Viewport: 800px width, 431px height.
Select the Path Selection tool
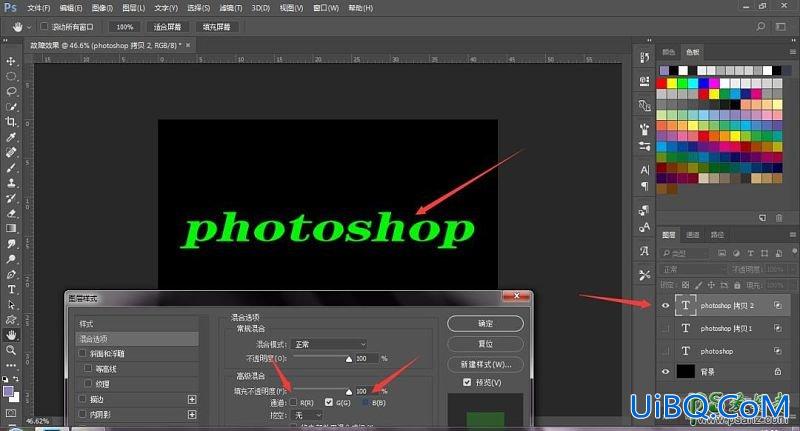pos(11,305)
